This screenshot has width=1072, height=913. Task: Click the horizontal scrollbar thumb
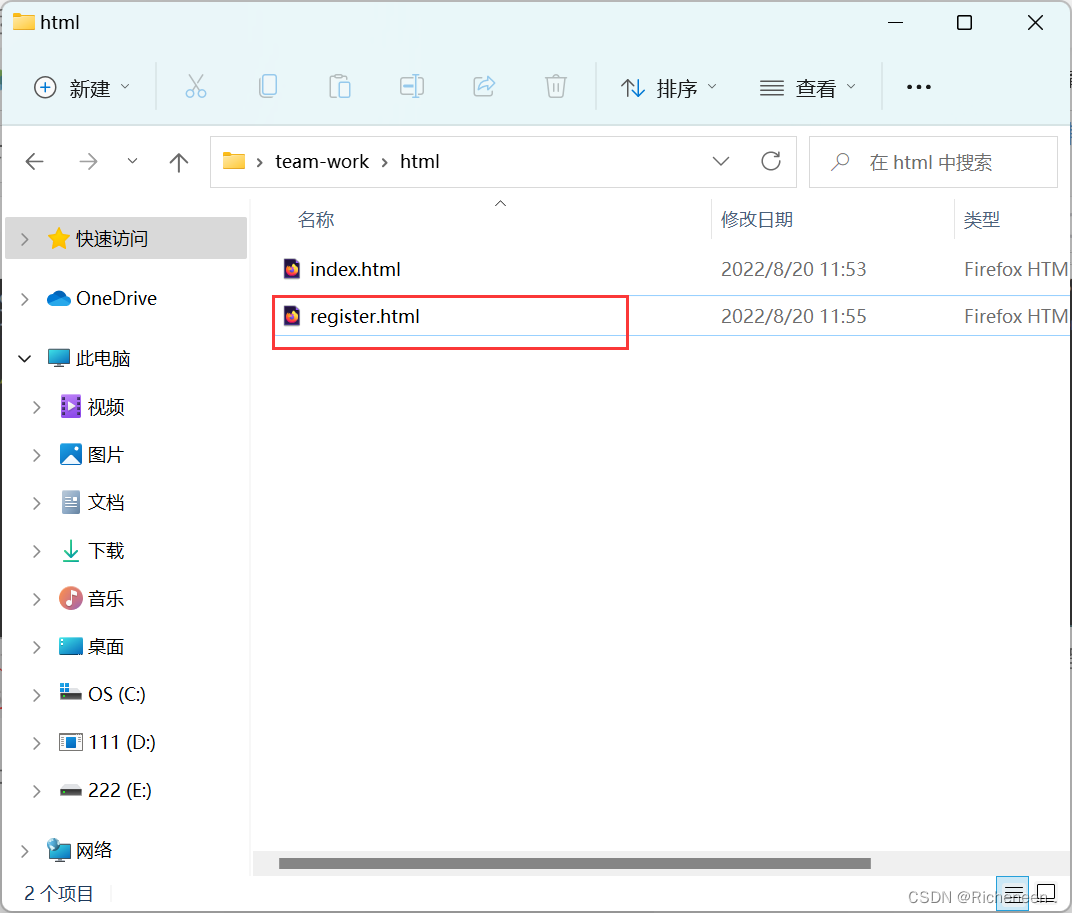tap(575, 863)
